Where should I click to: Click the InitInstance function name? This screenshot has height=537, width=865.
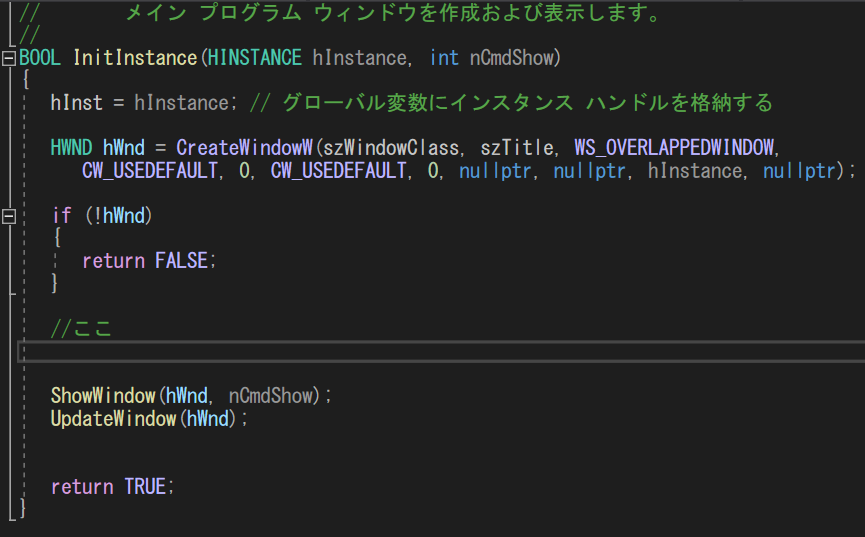pyautogui.click(x=135, y=58)
